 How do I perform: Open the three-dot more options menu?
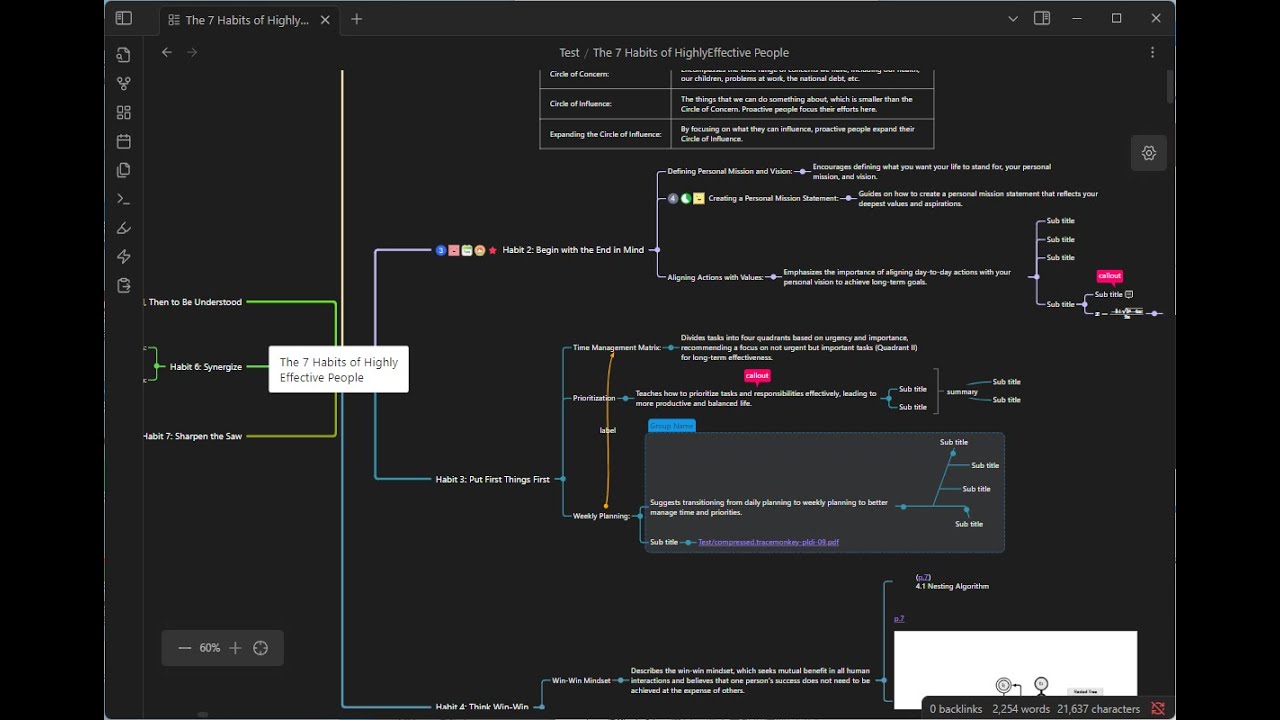coord(1152,52)
